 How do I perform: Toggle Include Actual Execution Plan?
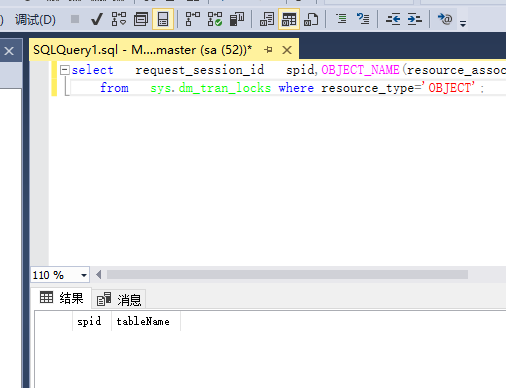tap(192, 19)
